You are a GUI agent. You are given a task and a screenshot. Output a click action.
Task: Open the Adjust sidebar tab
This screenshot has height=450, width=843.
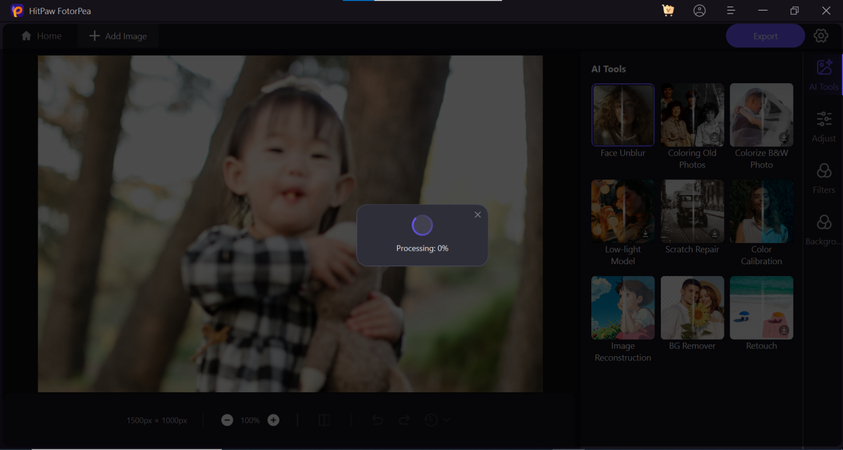[824, 127]
